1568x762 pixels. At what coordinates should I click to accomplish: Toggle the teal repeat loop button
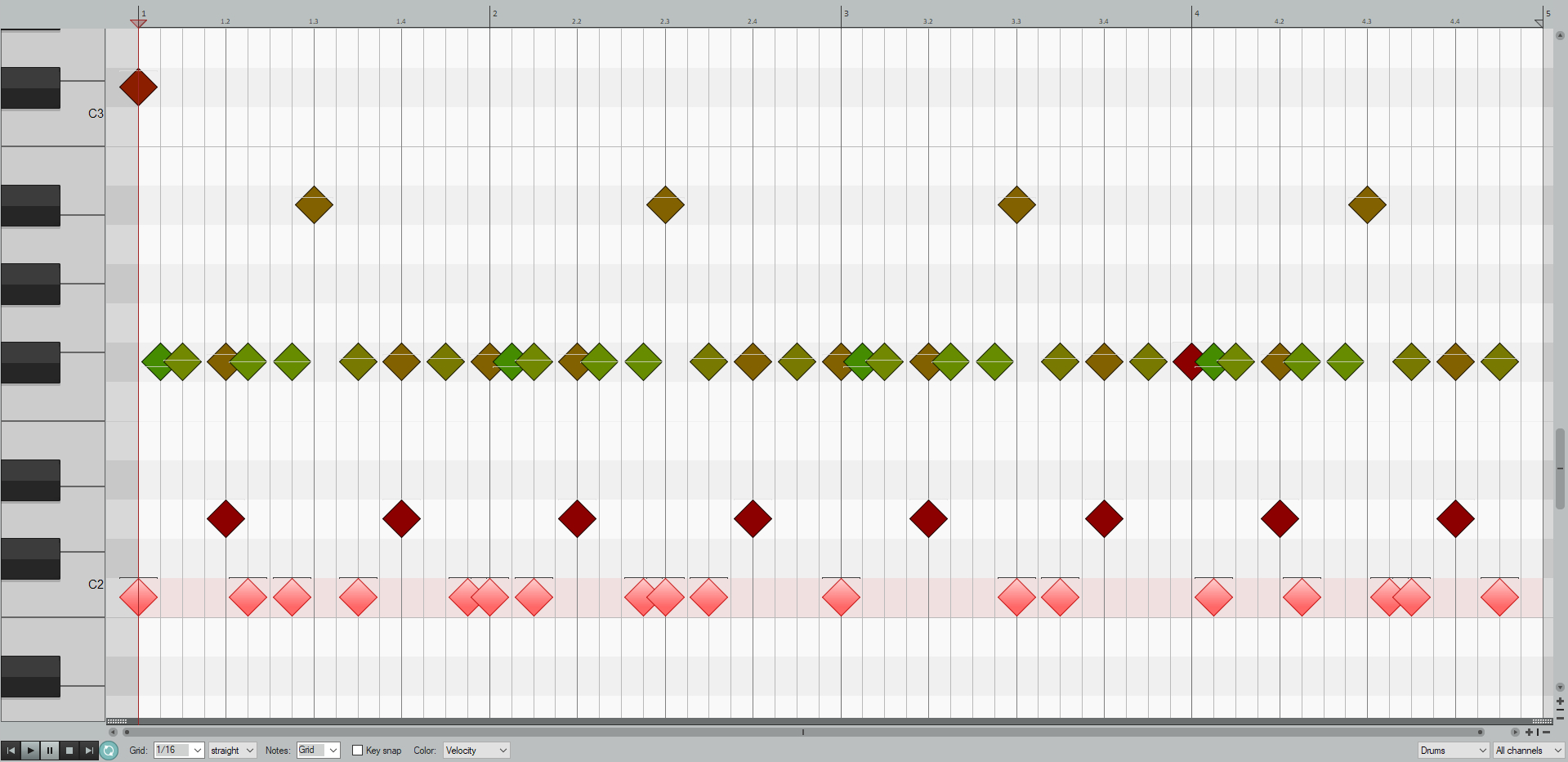109,750
